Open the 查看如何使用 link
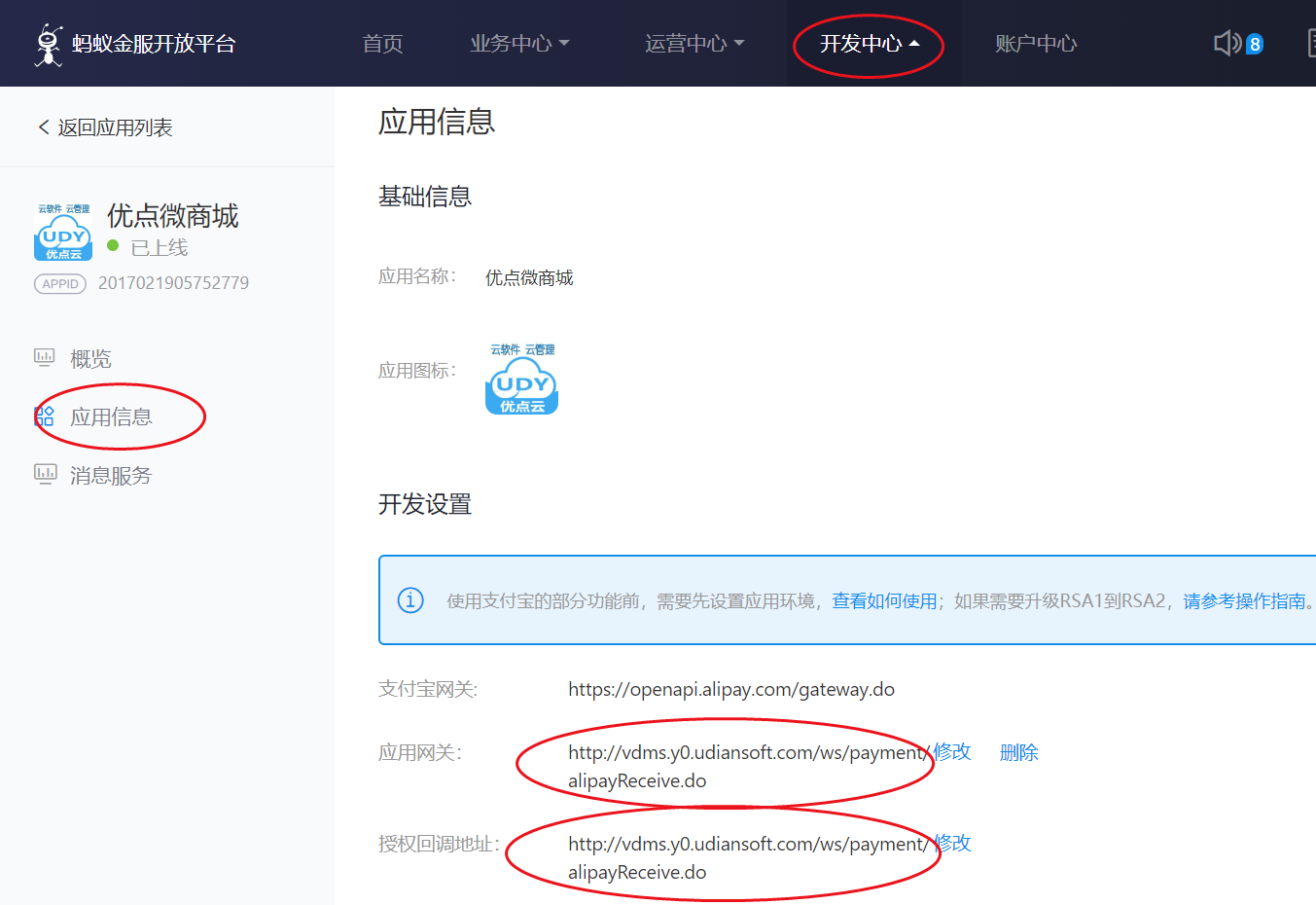 click(884, 601)
